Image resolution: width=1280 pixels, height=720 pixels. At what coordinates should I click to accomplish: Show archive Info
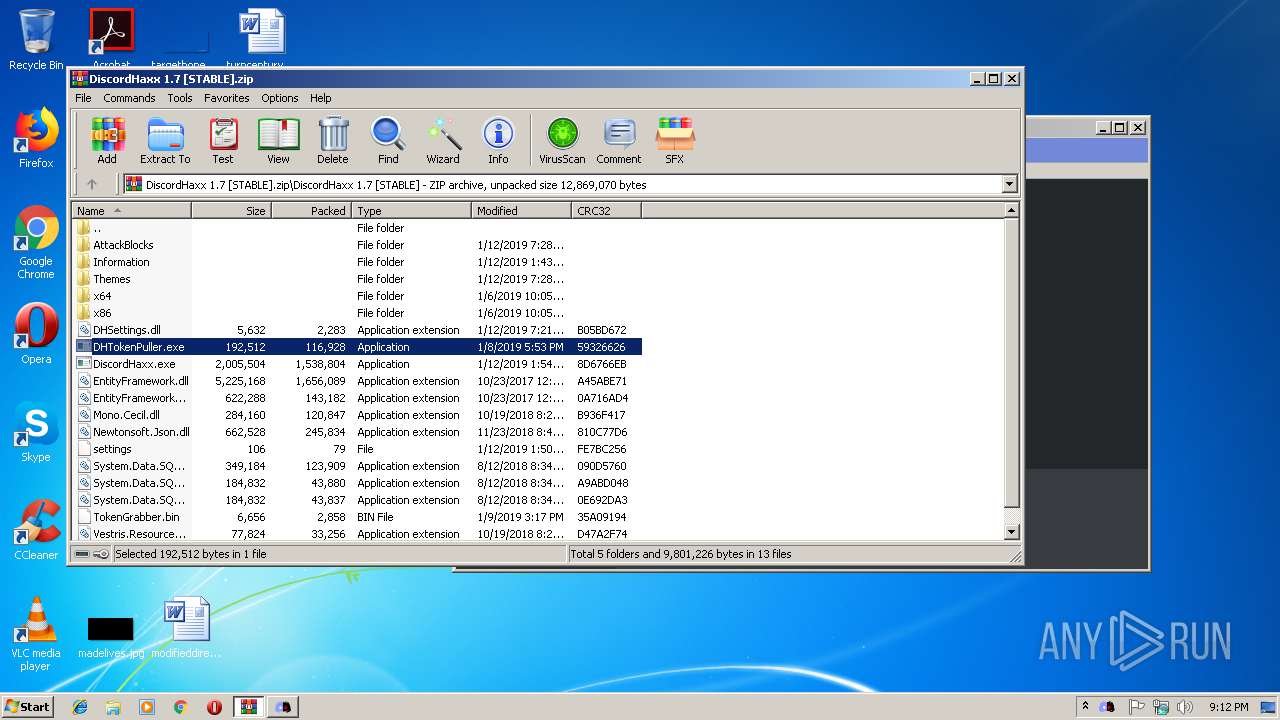tap(498, 141)
